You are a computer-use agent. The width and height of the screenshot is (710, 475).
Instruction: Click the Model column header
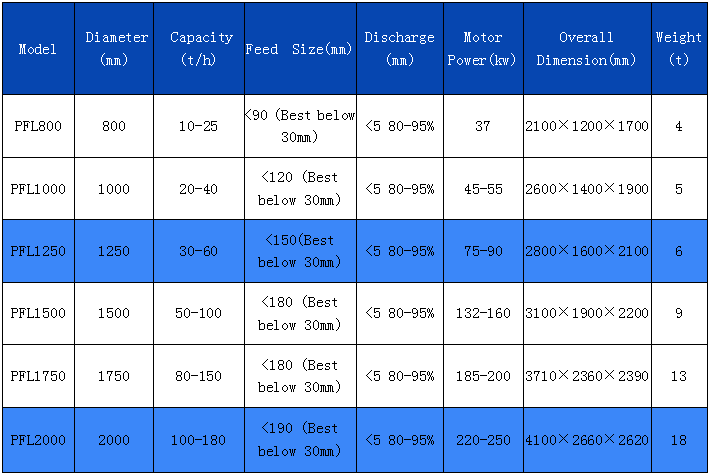(38, 49)
